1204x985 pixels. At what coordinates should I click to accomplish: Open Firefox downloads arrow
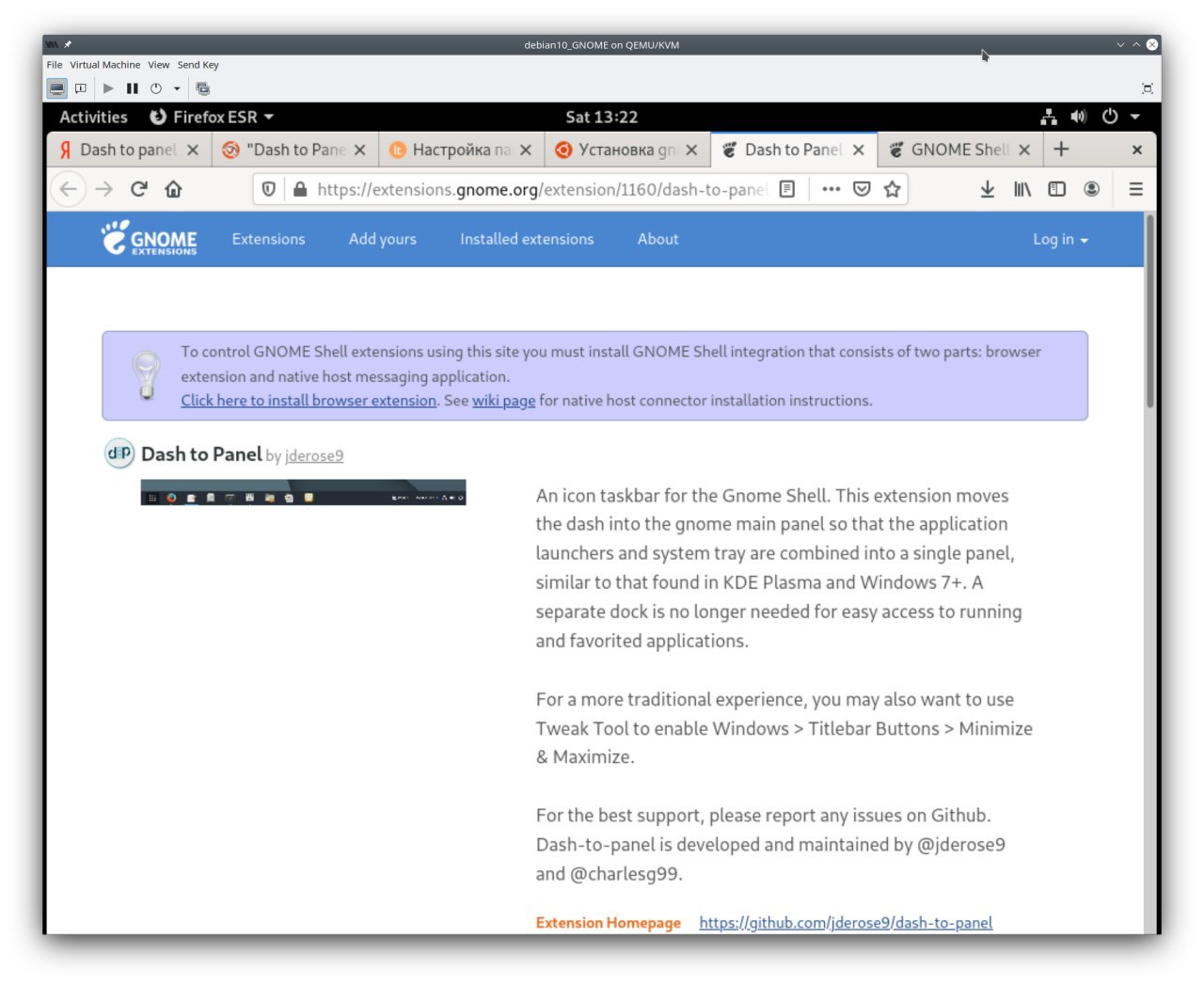988,189
